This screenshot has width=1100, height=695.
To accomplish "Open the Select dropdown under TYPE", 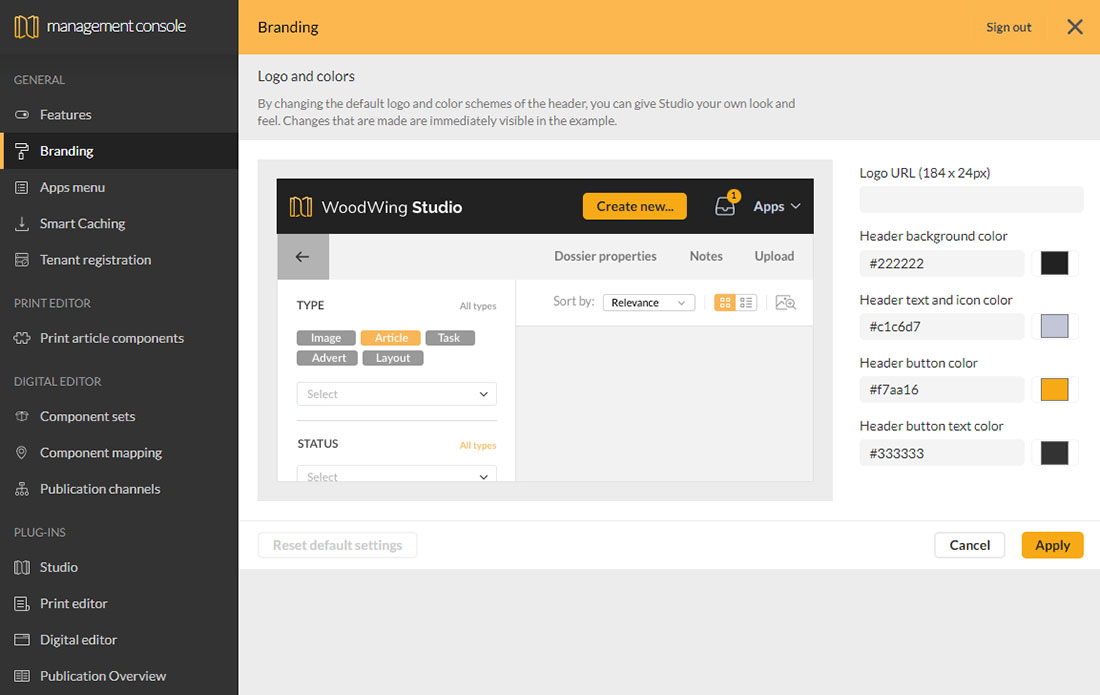I will (x=397, y=394).
